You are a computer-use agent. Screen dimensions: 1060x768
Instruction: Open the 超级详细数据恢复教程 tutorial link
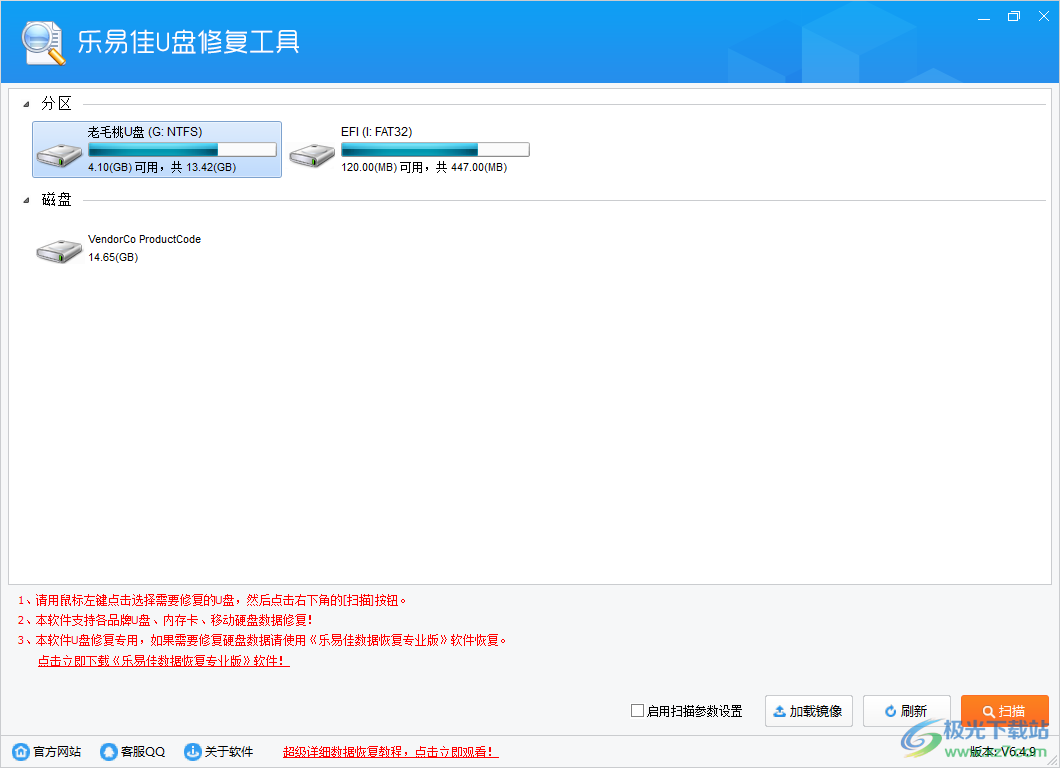click(x=389, y=751)
